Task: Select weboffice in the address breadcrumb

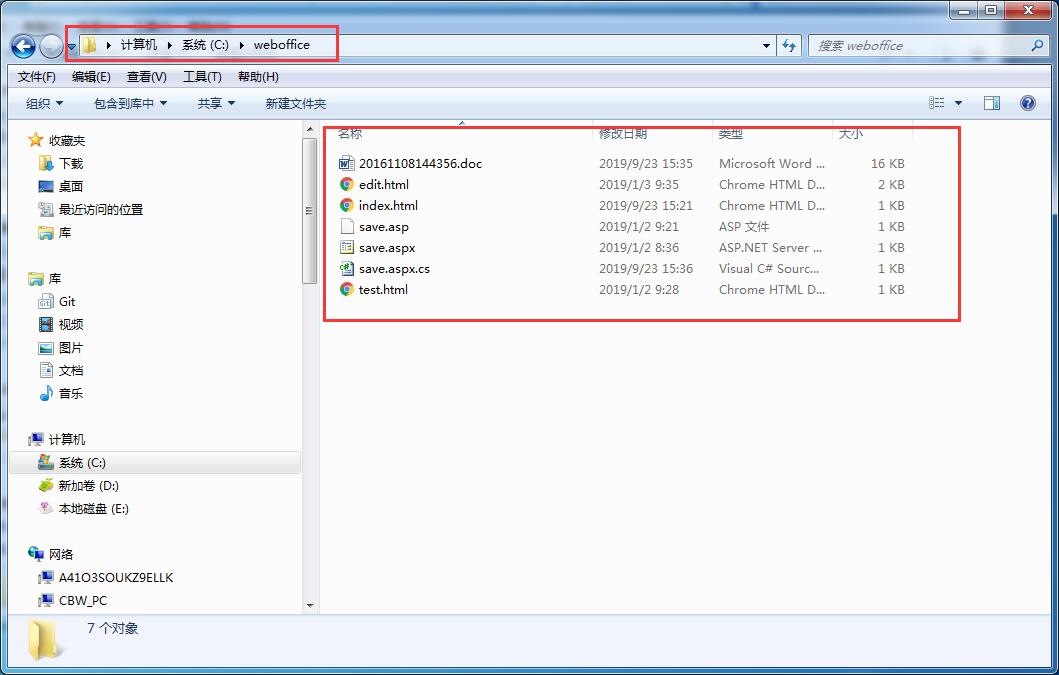Action: click(282, 45)
